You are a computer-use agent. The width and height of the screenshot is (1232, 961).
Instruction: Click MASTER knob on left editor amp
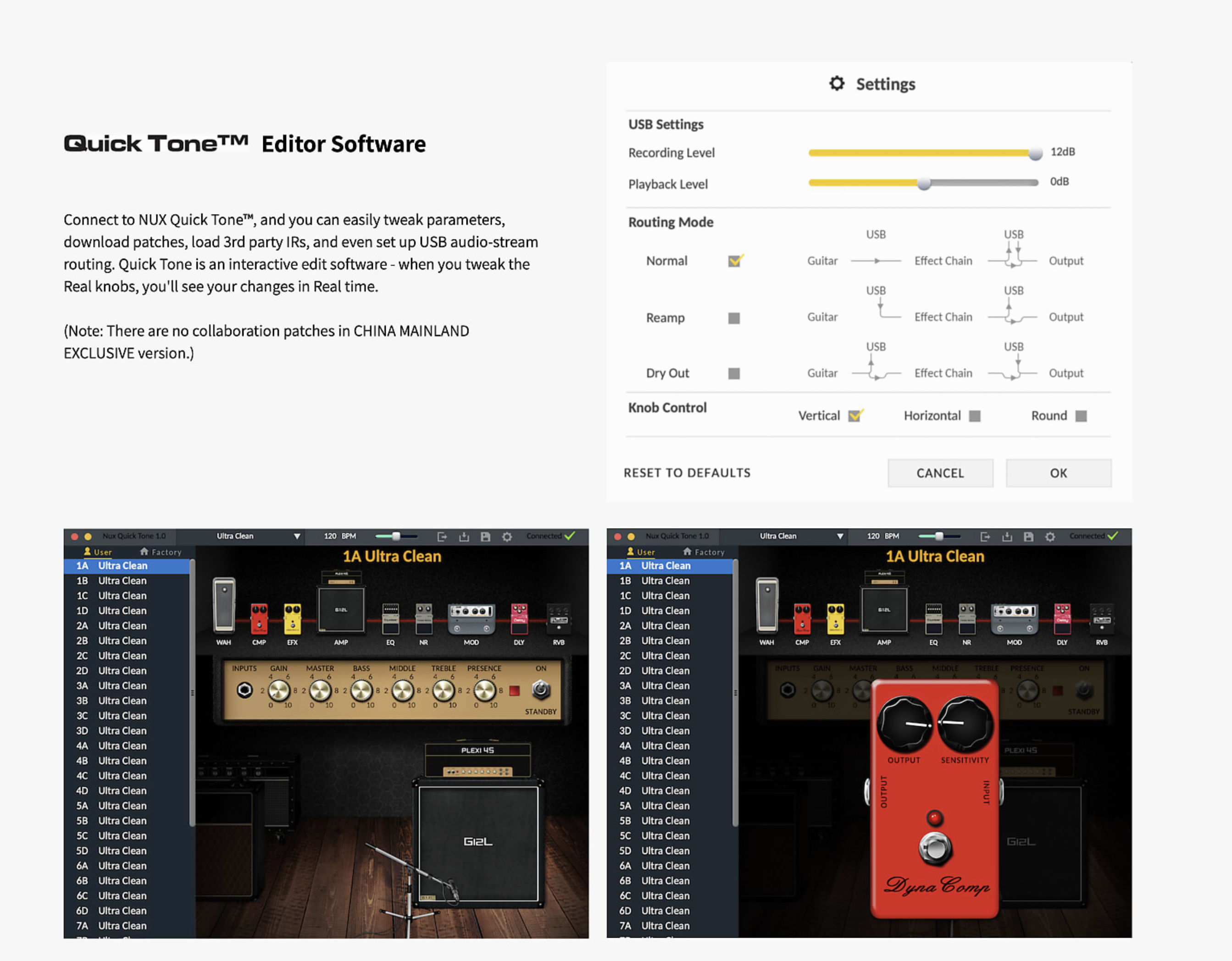click(320, 690)
